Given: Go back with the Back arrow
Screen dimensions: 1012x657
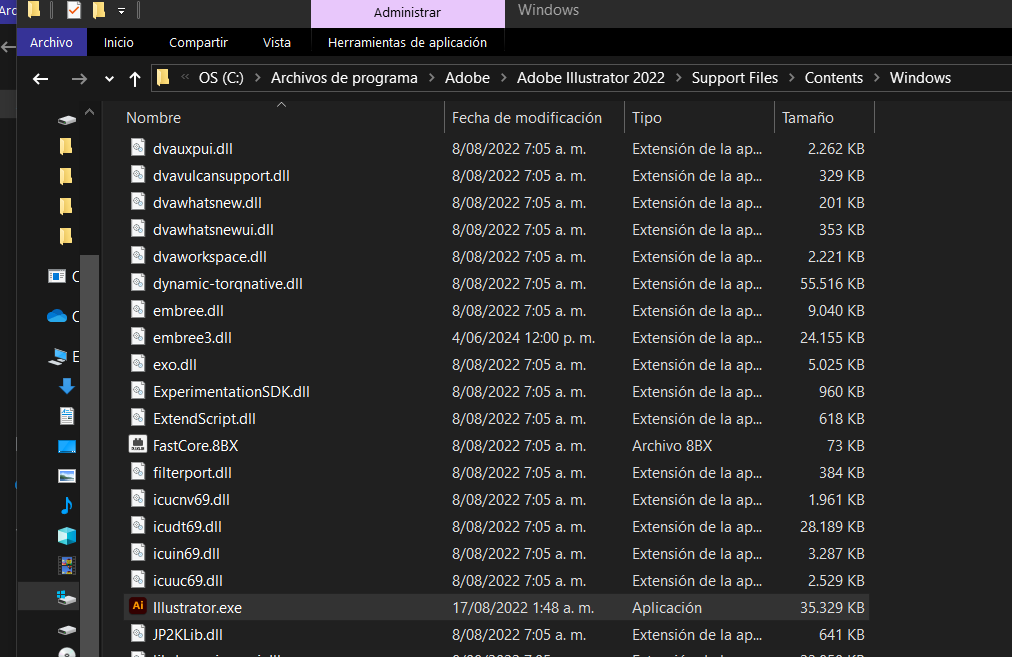Looking at the screenshot, I should pos(41,79).
